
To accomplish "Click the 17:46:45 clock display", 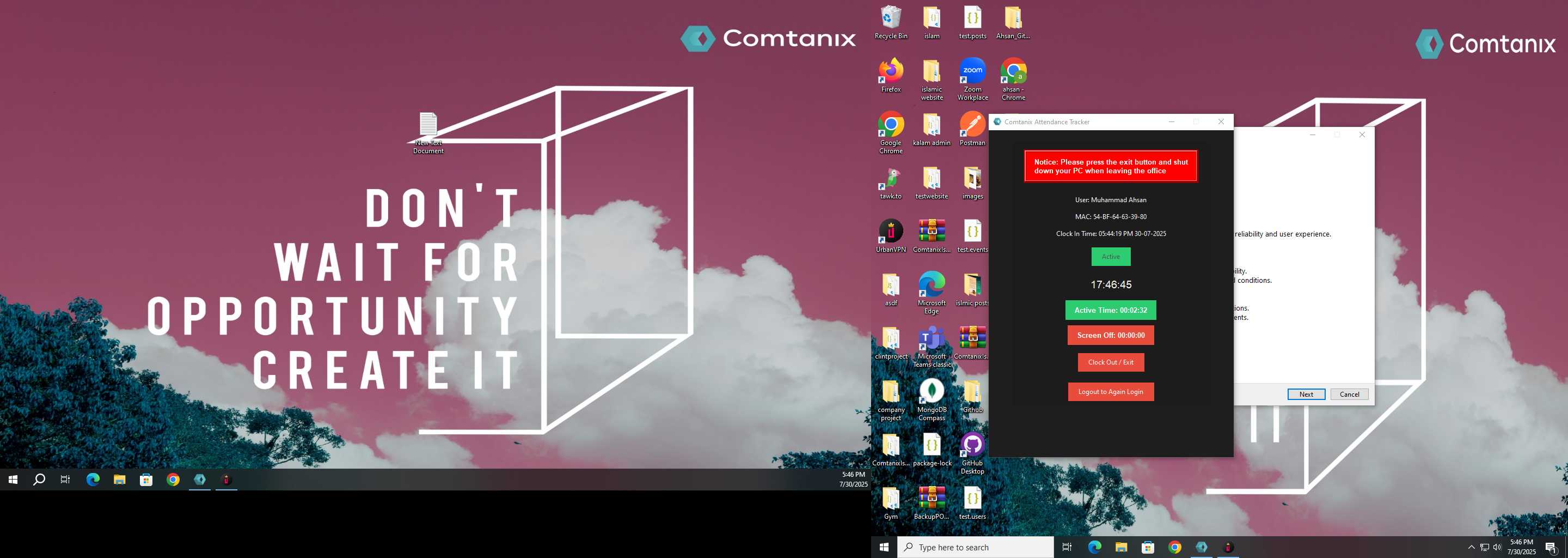I will tap(1110, 284).
